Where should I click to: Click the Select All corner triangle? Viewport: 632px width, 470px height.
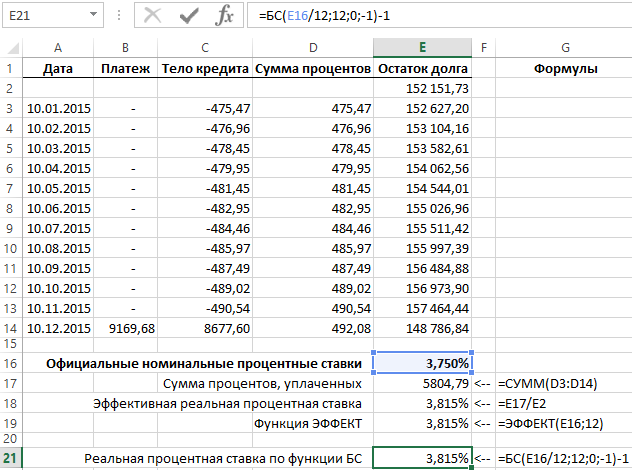pyautogui.click(x=10, y=48)
